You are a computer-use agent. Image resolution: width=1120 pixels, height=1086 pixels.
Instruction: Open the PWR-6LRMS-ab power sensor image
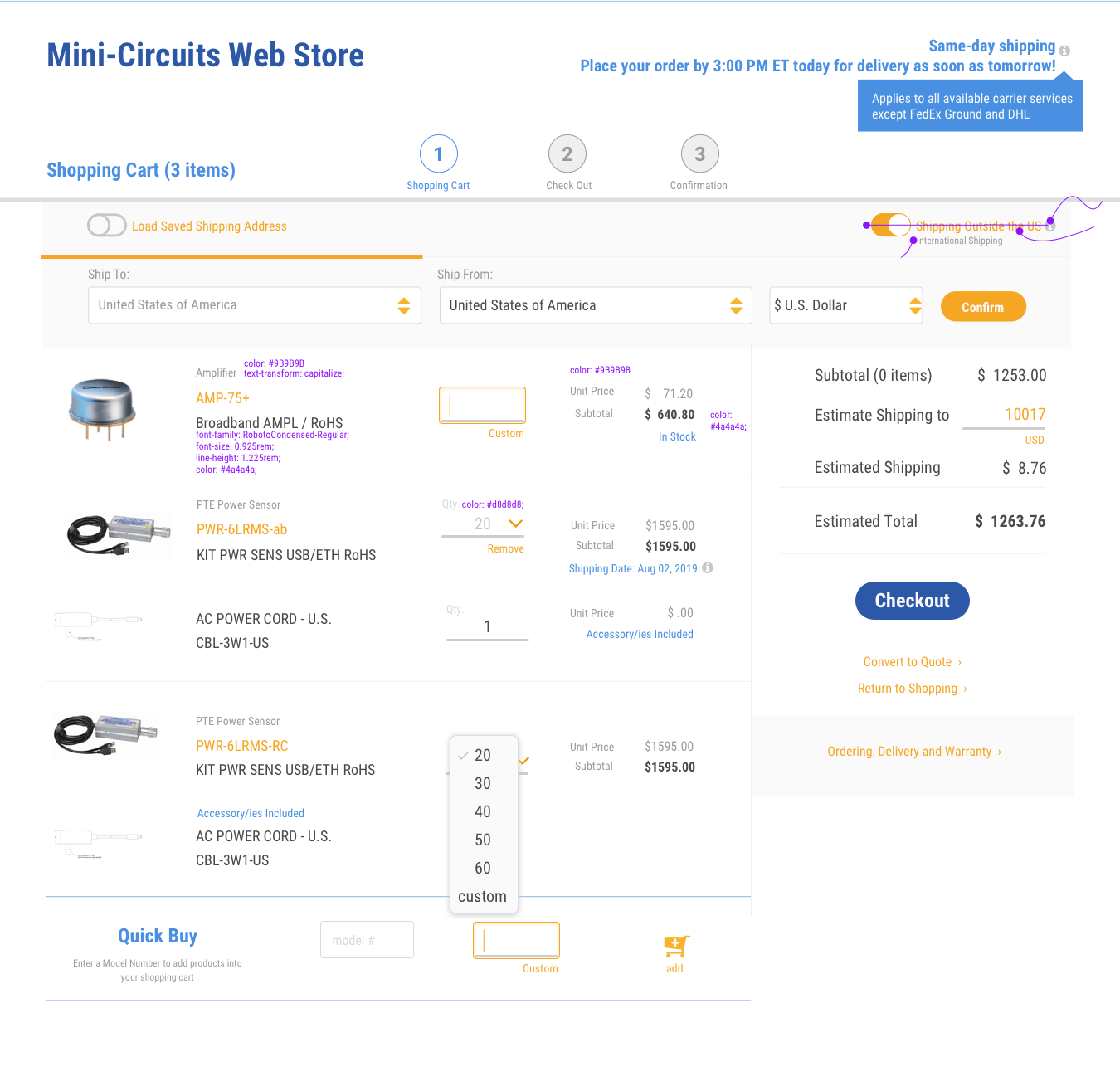[x=119, y=534]
